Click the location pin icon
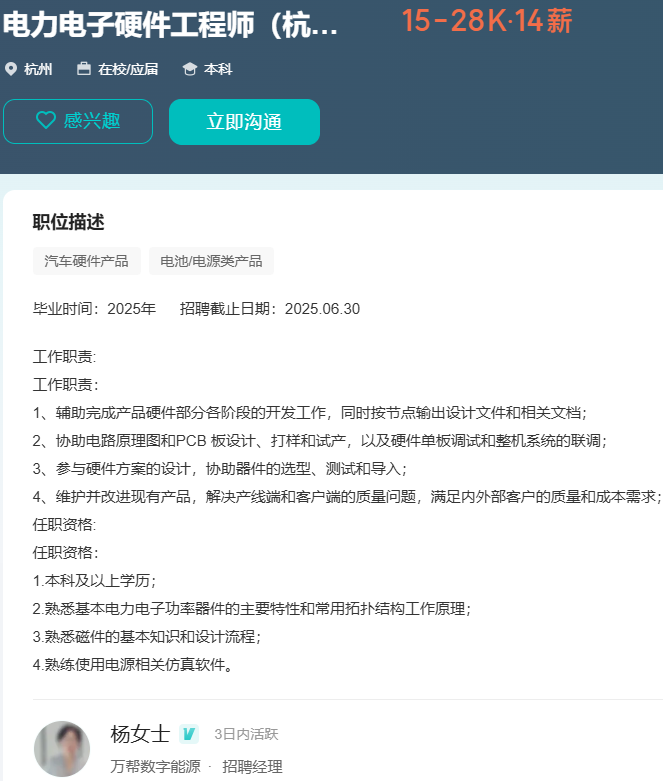The image size is (663, 781). [11, 69]
